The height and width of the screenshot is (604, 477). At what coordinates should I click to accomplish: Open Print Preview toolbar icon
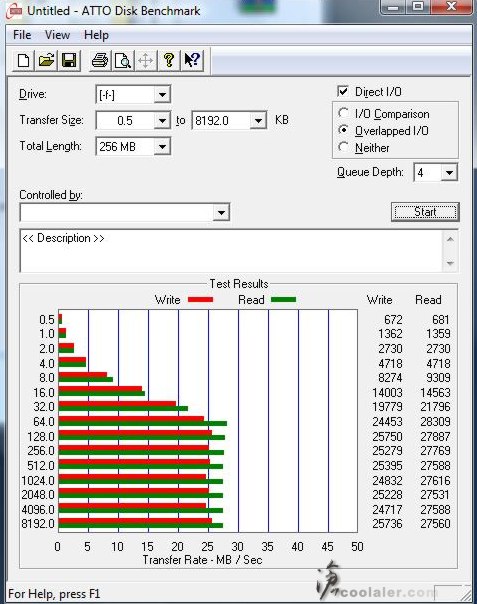point(123,60)
